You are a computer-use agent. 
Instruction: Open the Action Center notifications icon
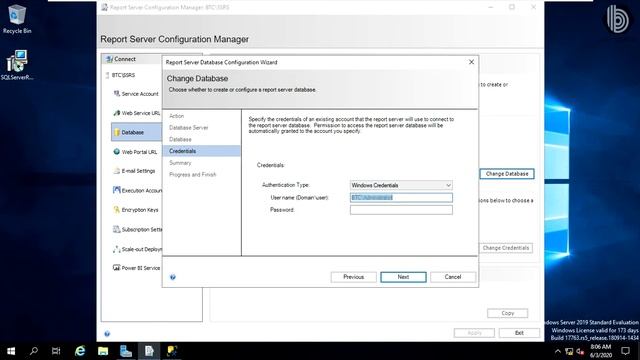click(625, 351)
